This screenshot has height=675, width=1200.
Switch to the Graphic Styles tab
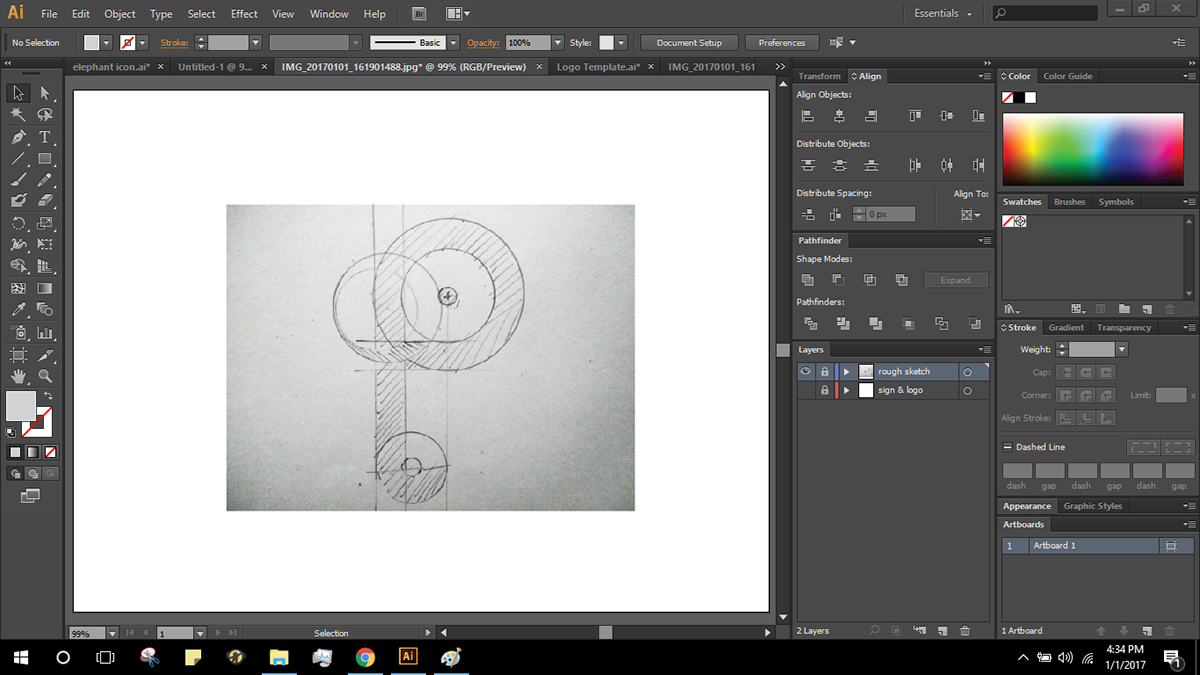(1093, 506)
